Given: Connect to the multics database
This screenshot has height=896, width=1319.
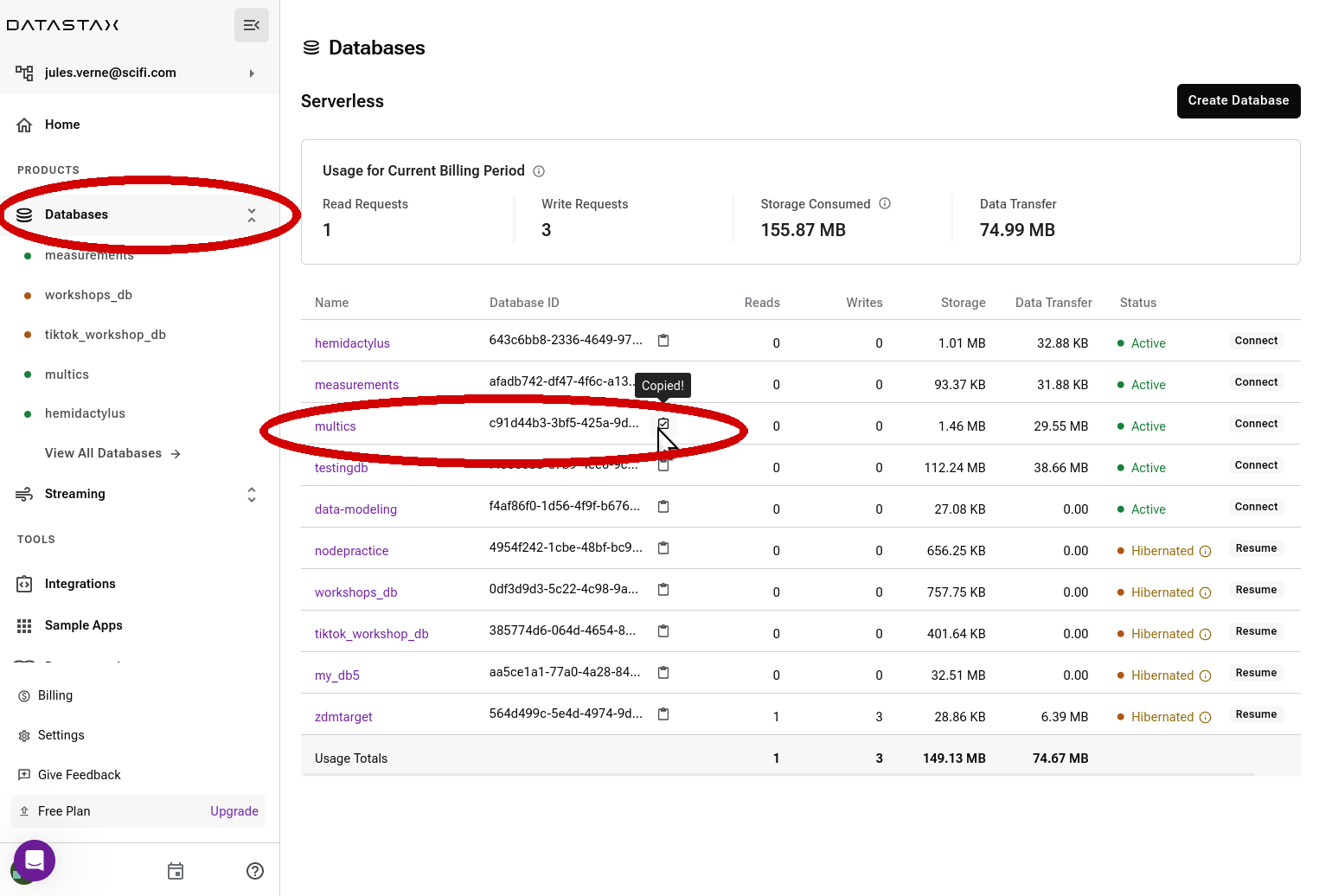Looking at the screenshot, I should [1256, 424].
